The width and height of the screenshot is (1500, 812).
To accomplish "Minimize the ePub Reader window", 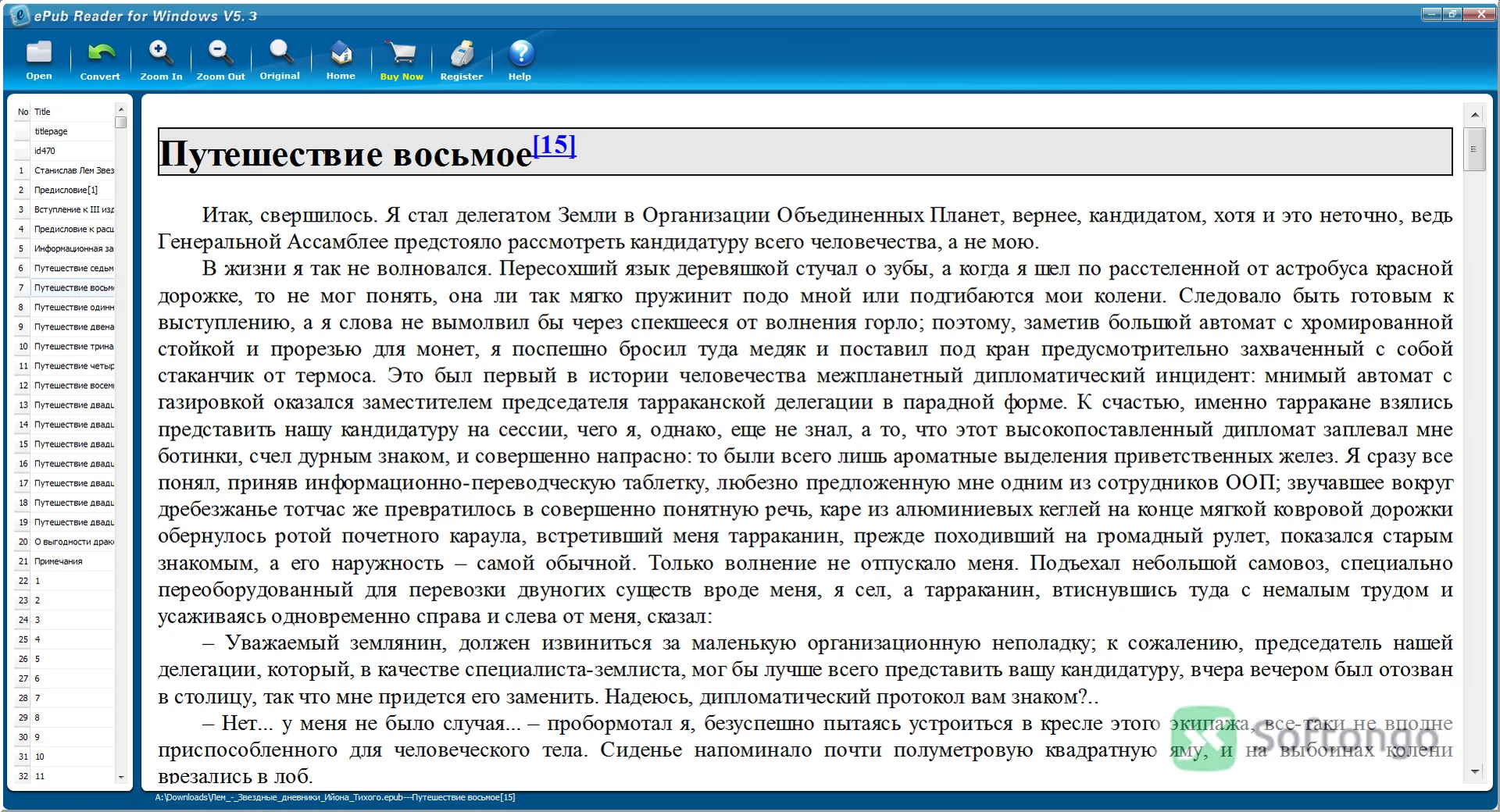I will 1431,14.
